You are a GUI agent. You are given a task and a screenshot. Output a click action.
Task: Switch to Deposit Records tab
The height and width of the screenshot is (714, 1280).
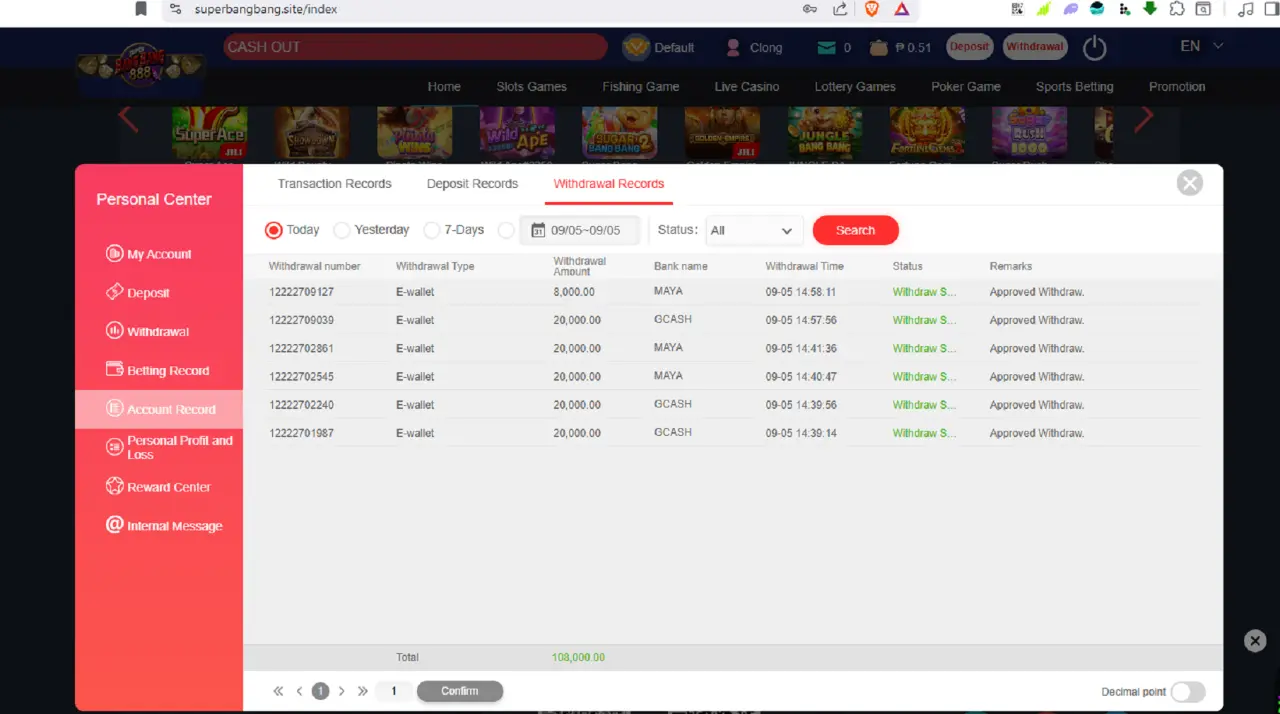click(x=472, y=184)
